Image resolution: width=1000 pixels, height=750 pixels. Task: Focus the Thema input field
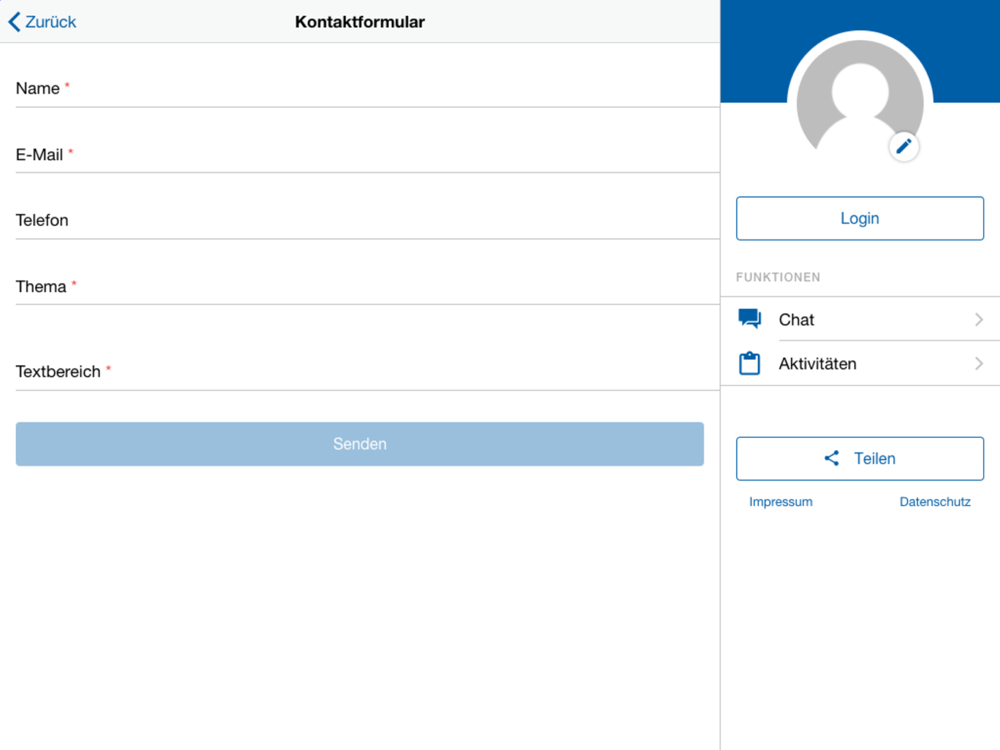[x=367, y=286]
